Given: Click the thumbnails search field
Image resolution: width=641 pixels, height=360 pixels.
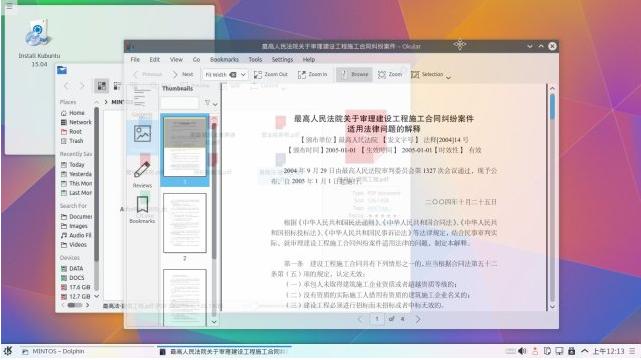Looking at the screenshot, I should pyautogui.click(x=180, y=103).
